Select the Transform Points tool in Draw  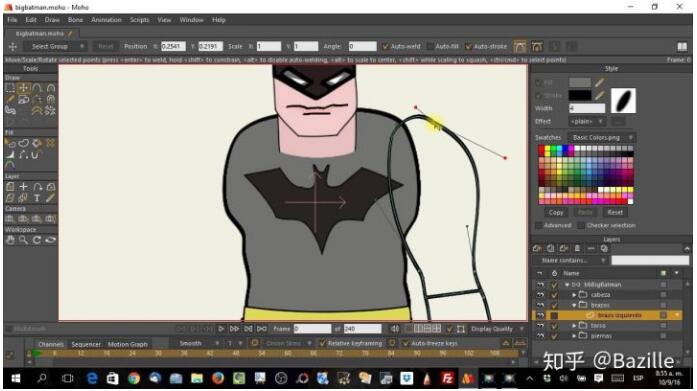click(24, 88)
